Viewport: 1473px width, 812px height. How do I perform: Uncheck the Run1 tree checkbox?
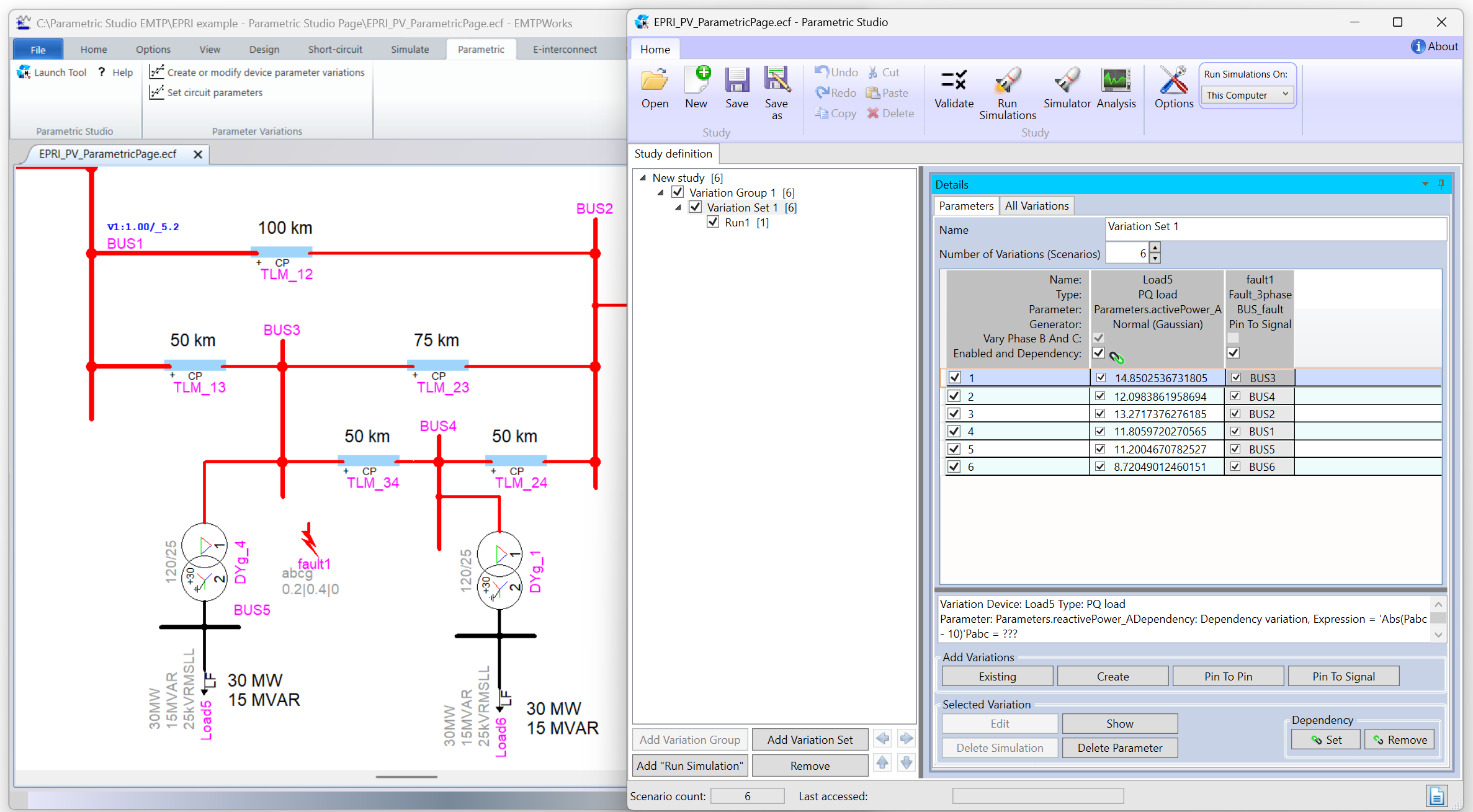pyautogui.click(x=713, y=222)
